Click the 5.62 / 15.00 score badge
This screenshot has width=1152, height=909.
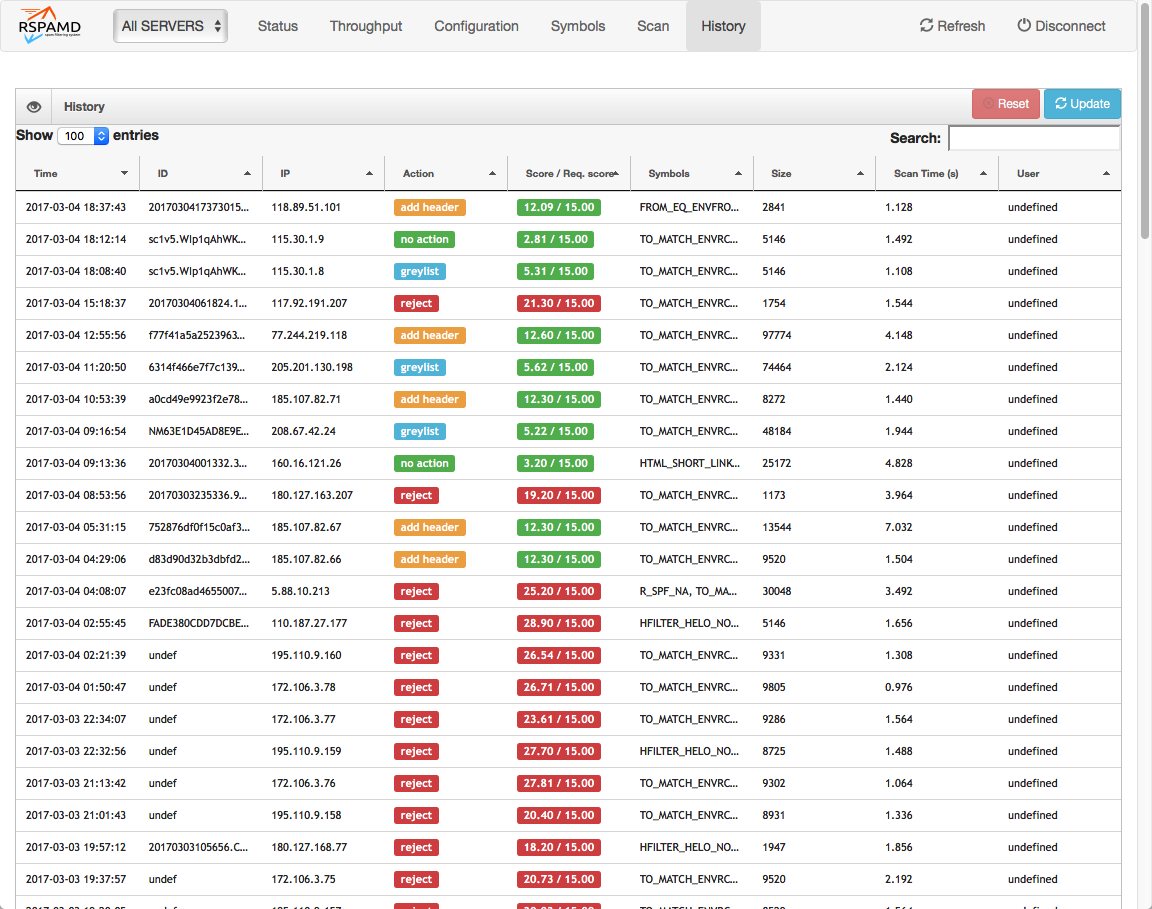pyautogui.click(x=555, y=367)
